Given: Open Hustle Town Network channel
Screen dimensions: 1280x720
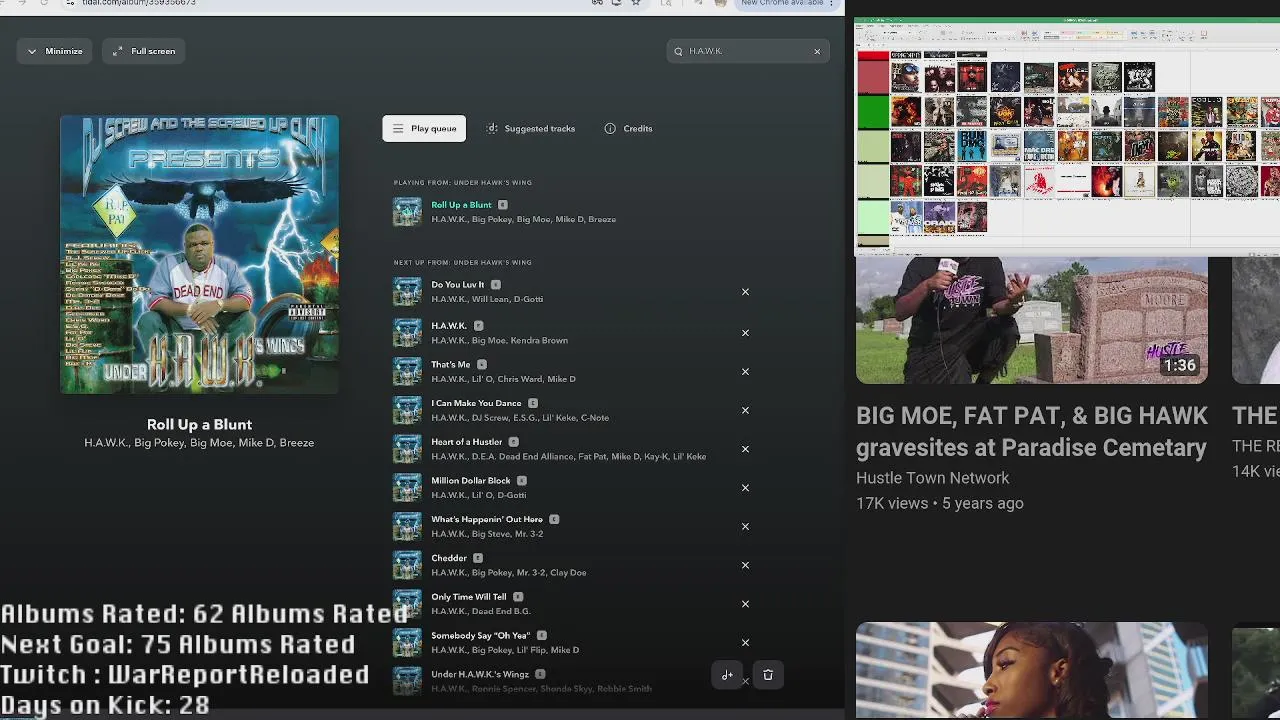Looking at the screenshot, I should [933, 478].
